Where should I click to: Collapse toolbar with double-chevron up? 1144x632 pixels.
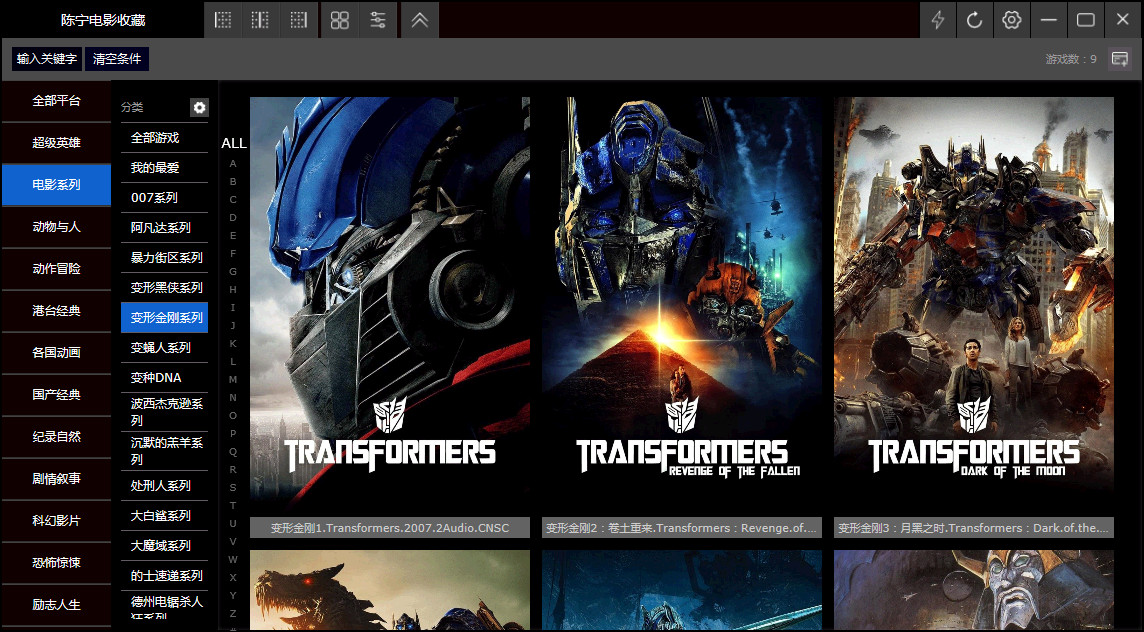coord(420,20)
